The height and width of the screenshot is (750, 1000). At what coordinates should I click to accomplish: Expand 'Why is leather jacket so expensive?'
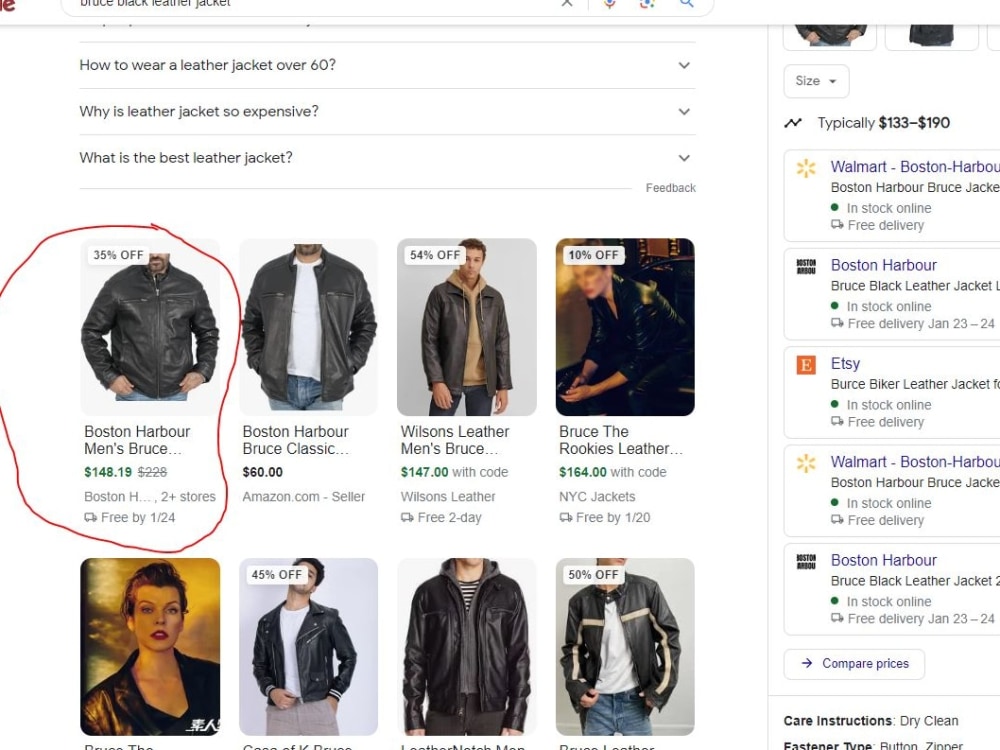[387, 112]
